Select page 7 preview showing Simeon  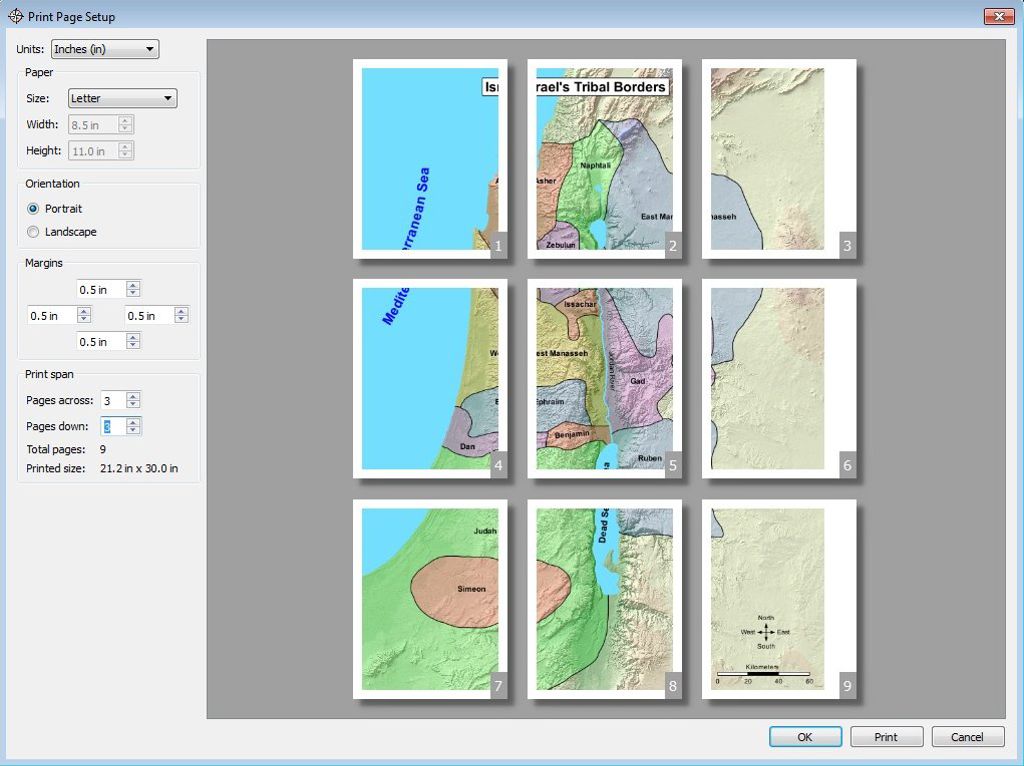click(430, 599)
